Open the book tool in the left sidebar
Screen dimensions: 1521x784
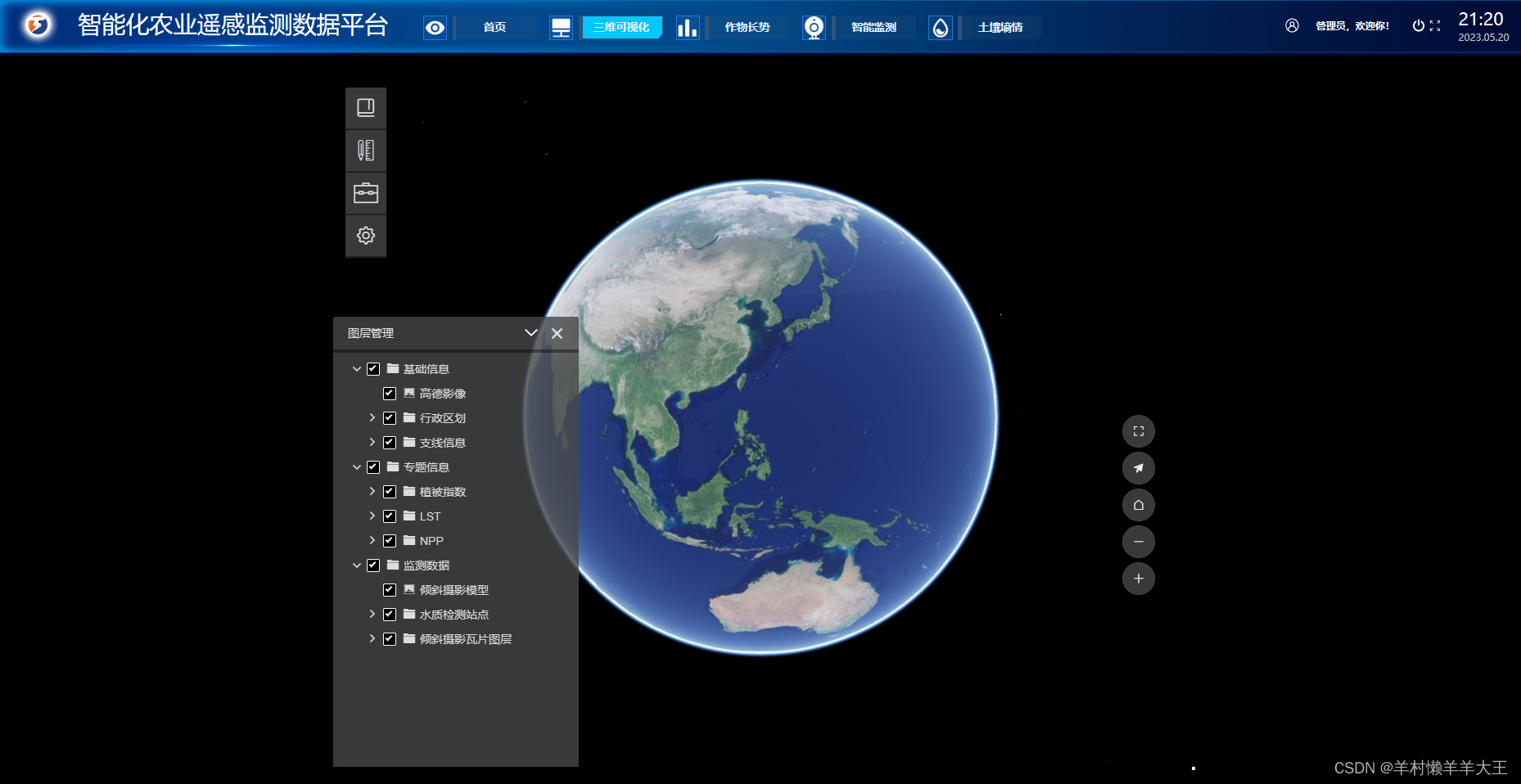365,107
